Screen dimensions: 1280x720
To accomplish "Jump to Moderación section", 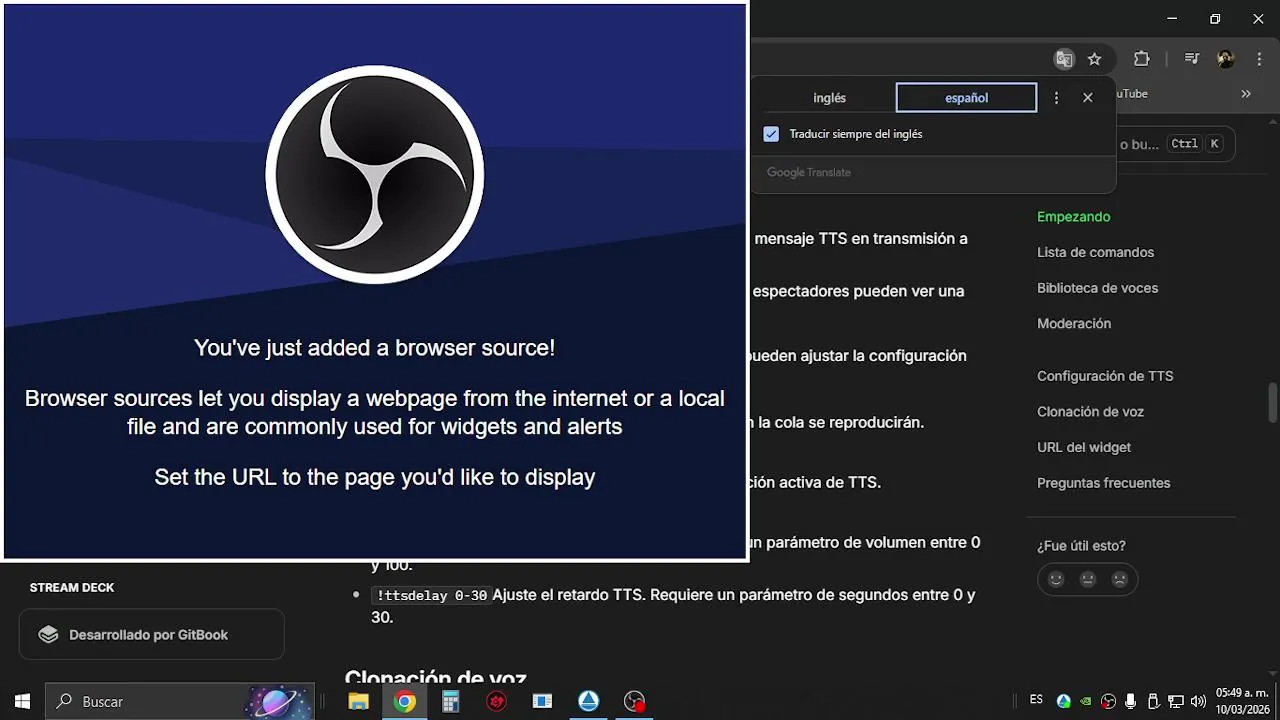I will pos(1074,324).
